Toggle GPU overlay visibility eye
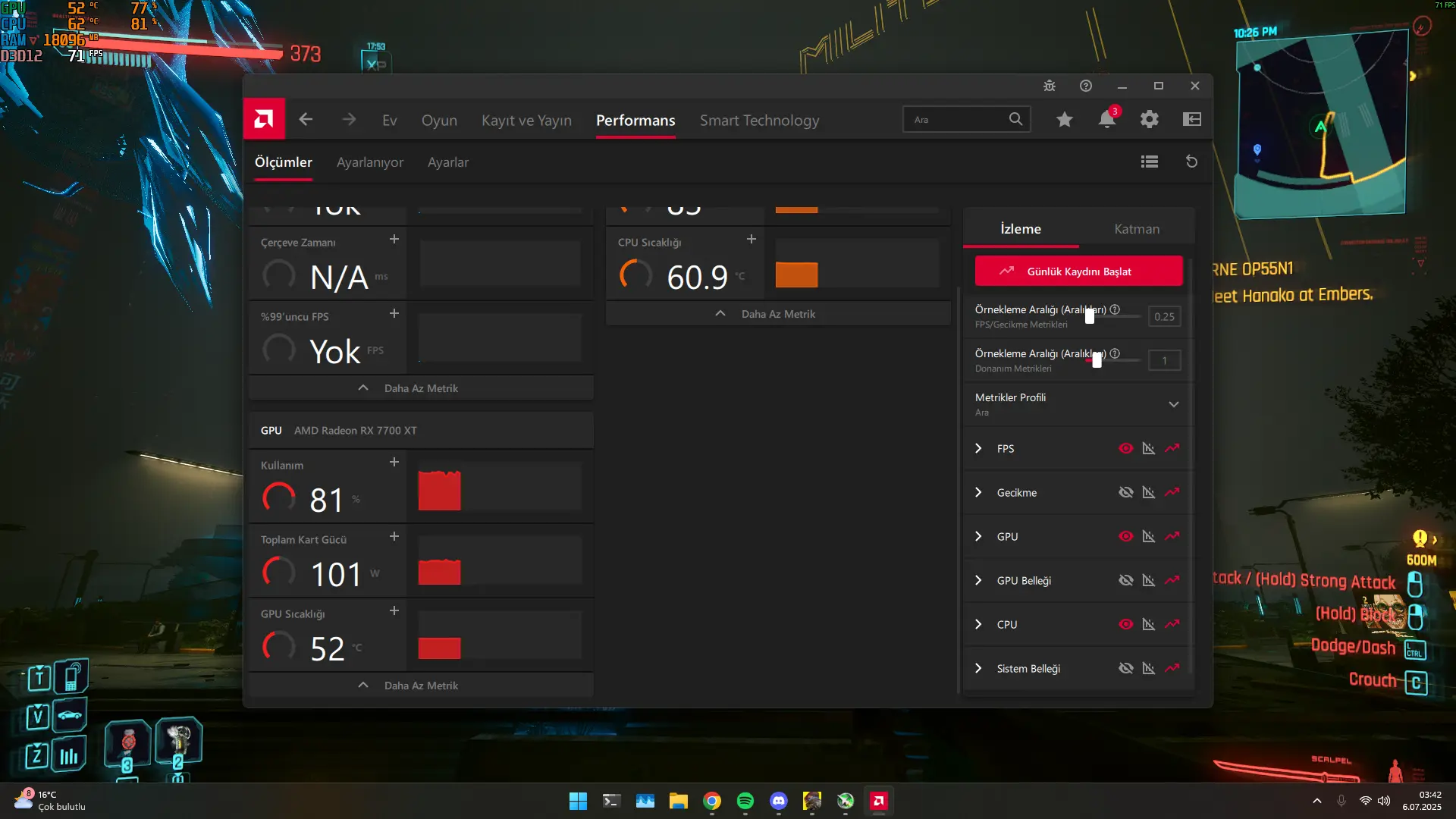1456x819 pixels. pos(1126,537)
